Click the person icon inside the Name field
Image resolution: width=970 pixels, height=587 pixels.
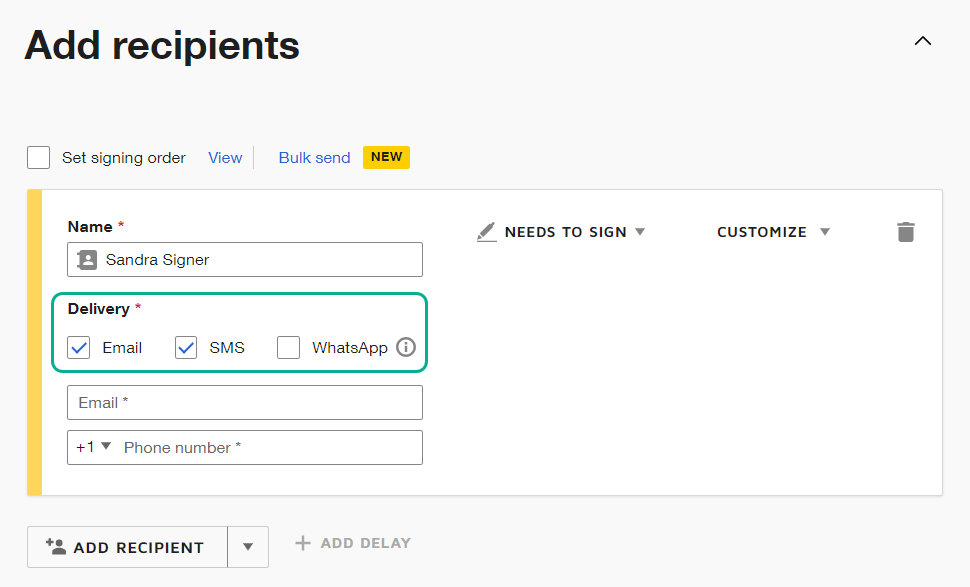click(85, 259)
